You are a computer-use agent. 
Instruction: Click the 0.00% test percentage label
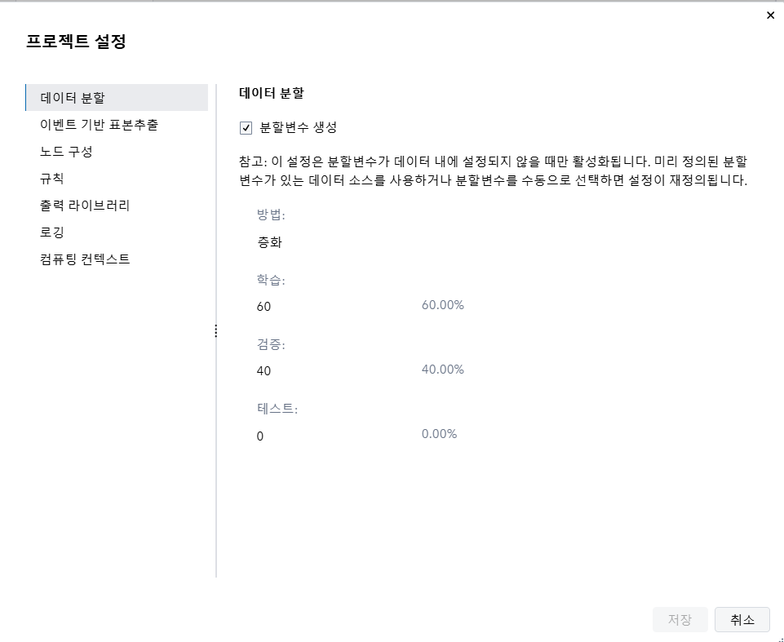tap(439, 434)
